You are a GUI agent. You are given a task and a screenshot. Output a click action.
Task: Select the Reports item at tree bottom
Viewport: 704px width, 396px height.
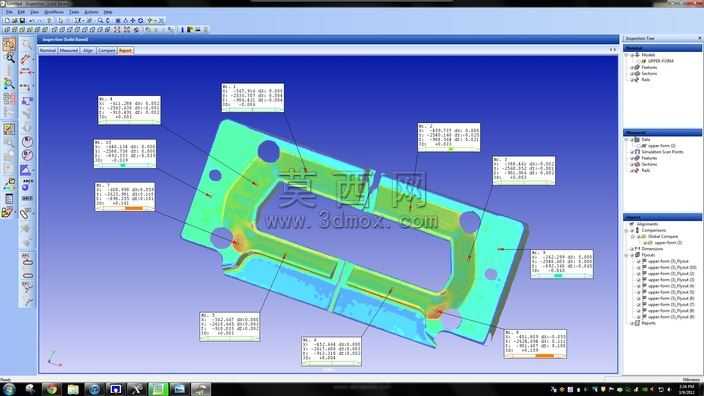[x=648, y=323]
